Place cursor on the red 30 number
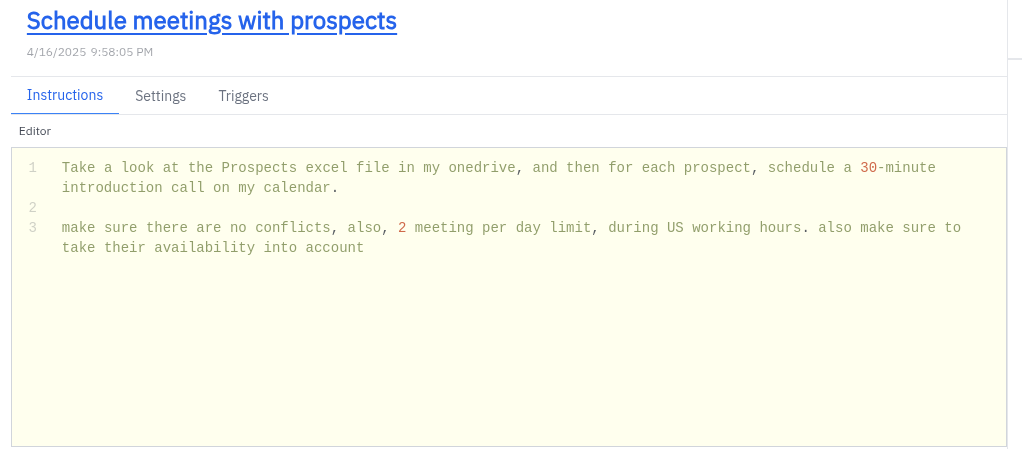This screenshot has width=1022, height=449. [x=868, y=168]
